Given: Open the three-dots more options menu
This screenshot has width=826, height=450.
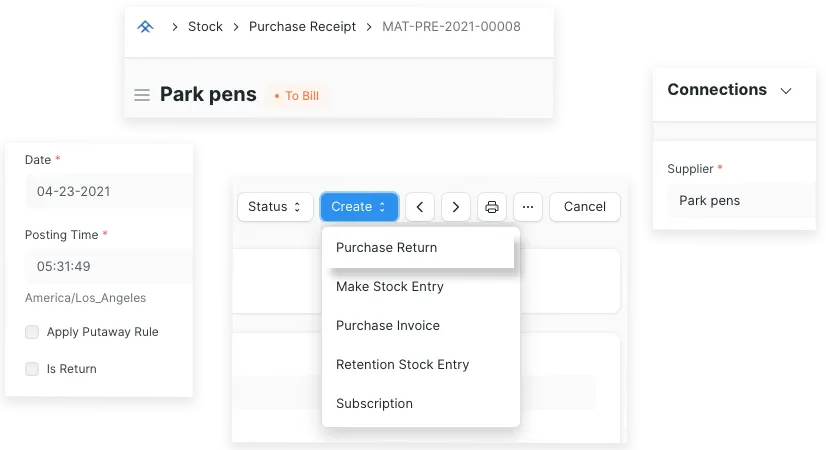Looking at the screenshot, I should coord(528,207).
